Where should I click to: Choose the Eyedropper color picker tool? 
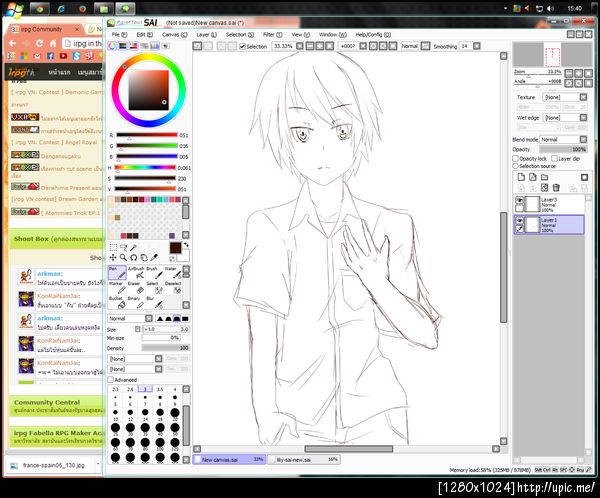point(154,257)
